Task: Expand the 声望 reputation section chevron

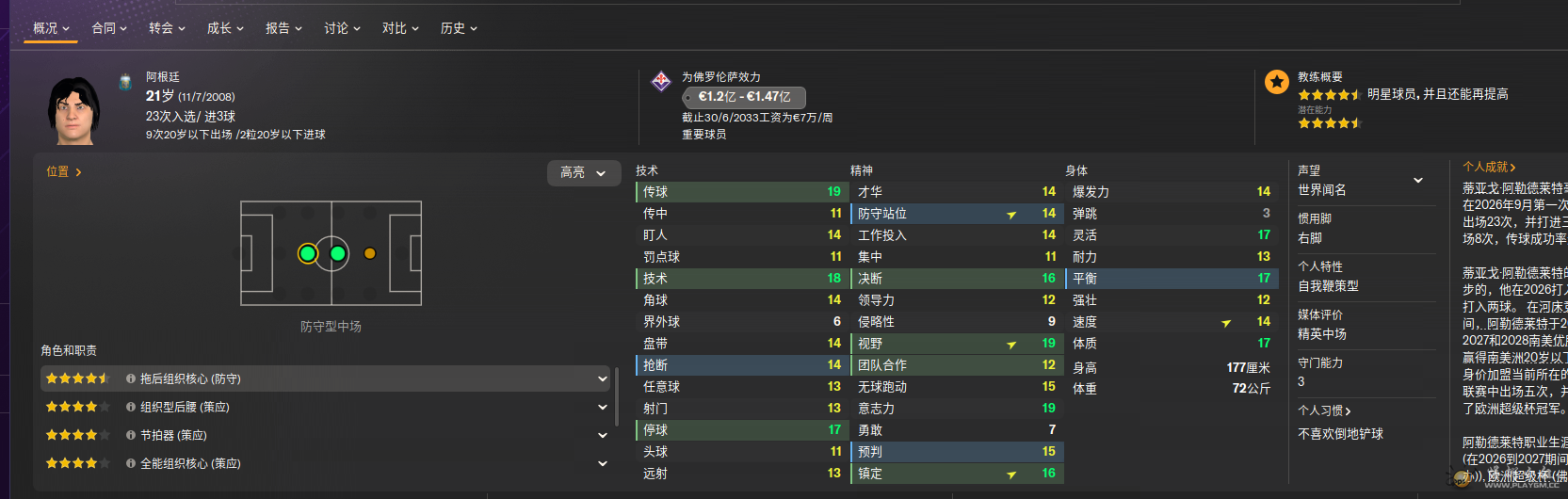Action: click(x=1418, y=180)
